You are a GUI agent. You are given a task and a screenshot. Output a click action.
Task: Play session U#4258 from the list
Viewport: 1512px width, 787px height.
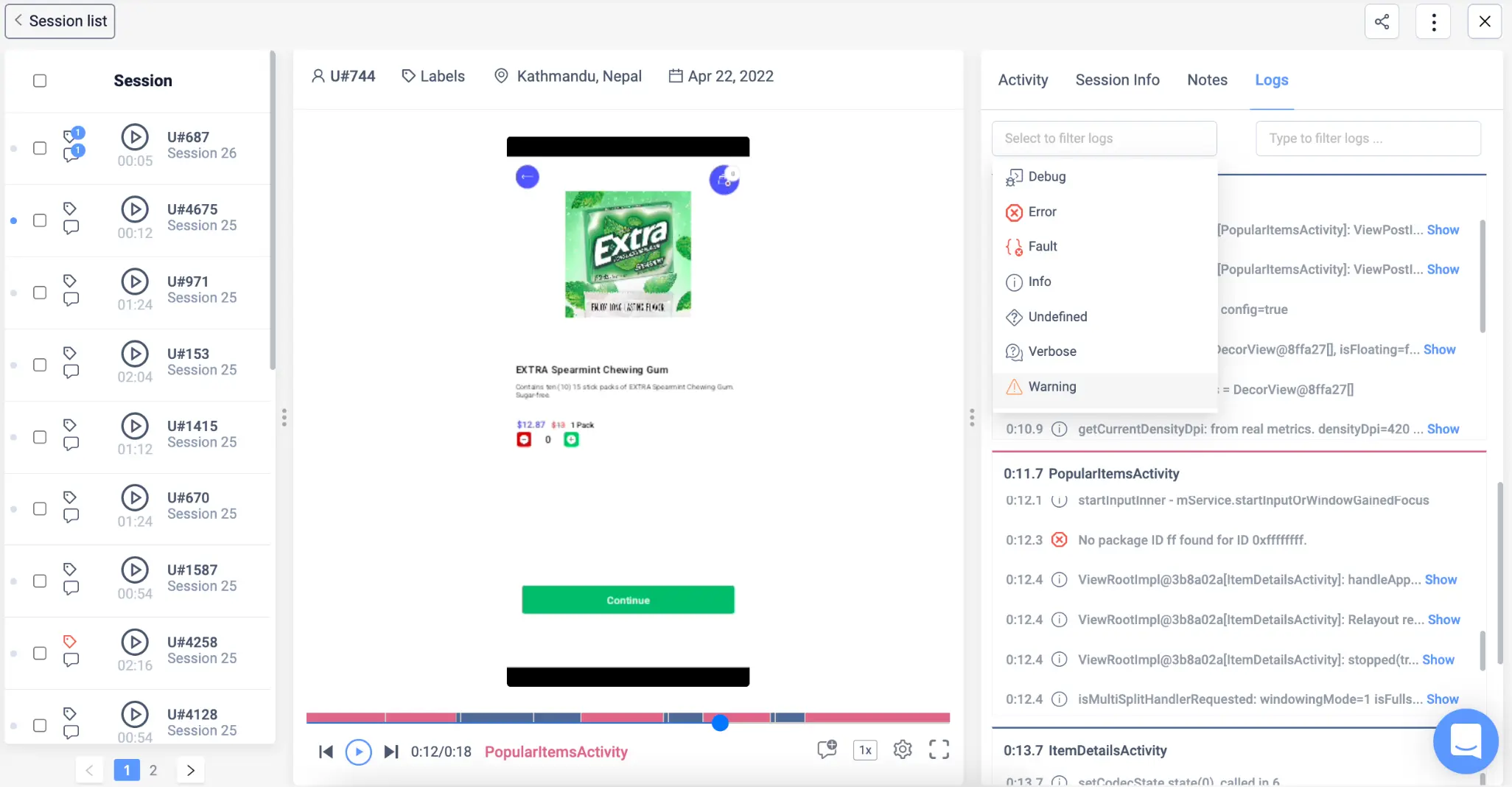(135, 642)
